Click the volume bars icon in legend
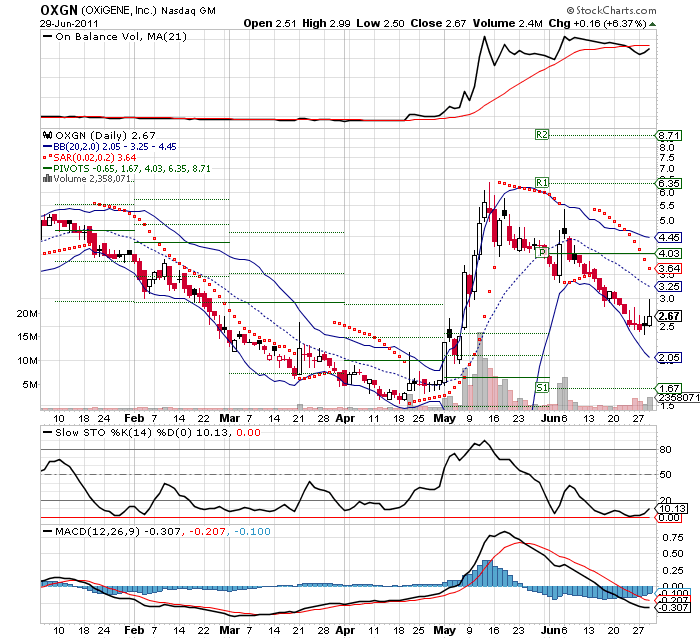The width and height of the screenshot is (700, 639). (x=47, y=179)
